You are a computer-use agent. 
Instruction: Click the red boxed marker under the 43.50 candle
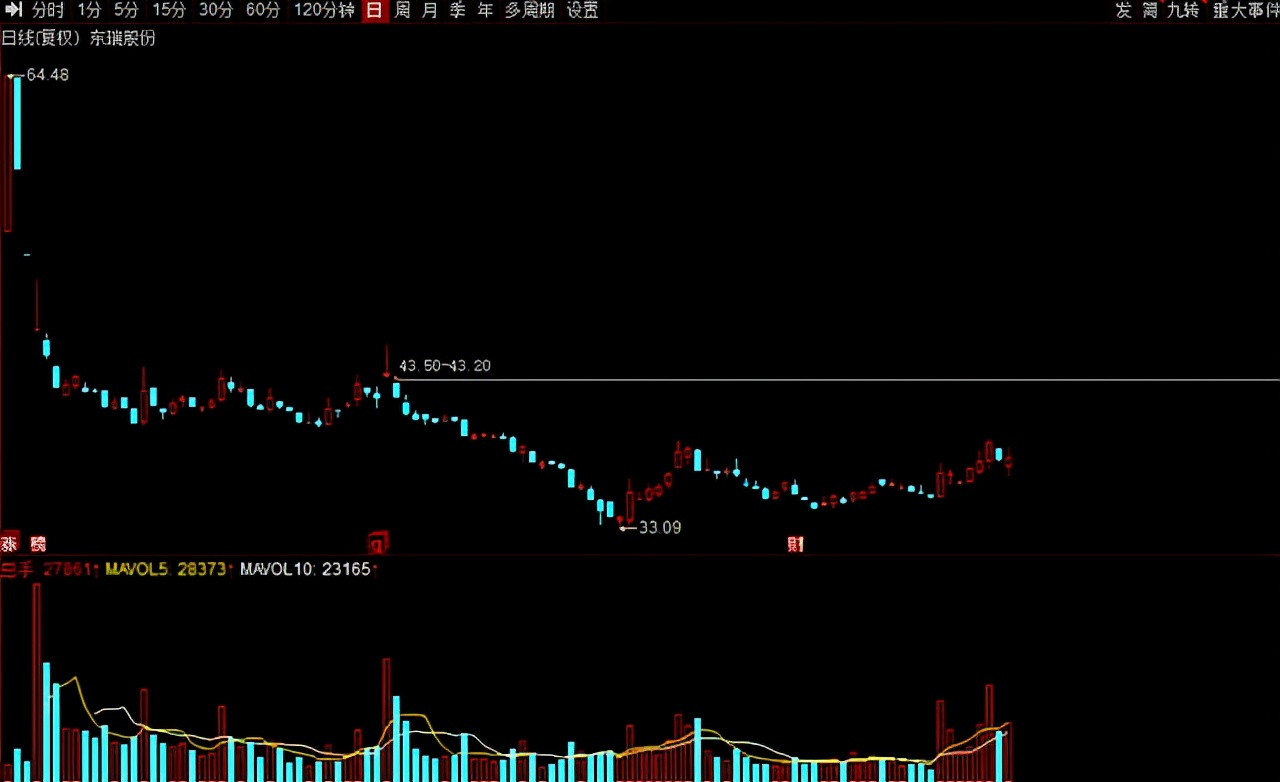point(378,543)
